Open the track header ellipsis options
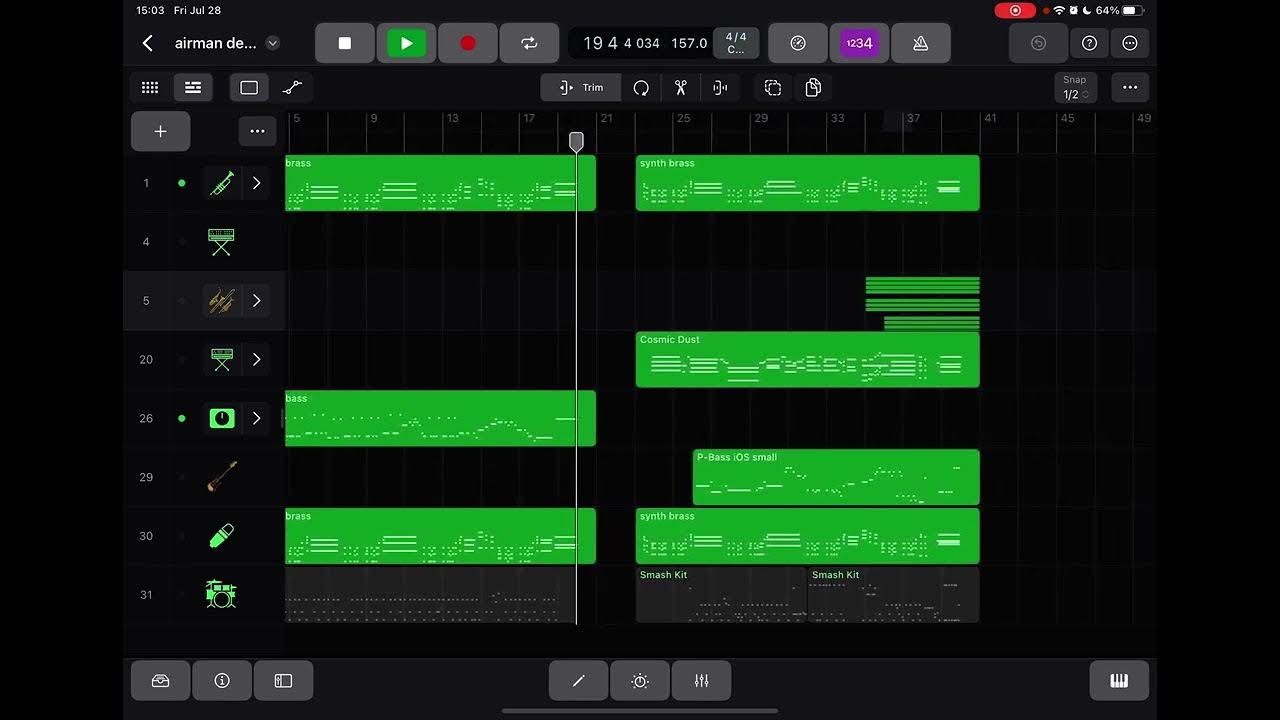 pyautogui.click(x=257, y=131)
